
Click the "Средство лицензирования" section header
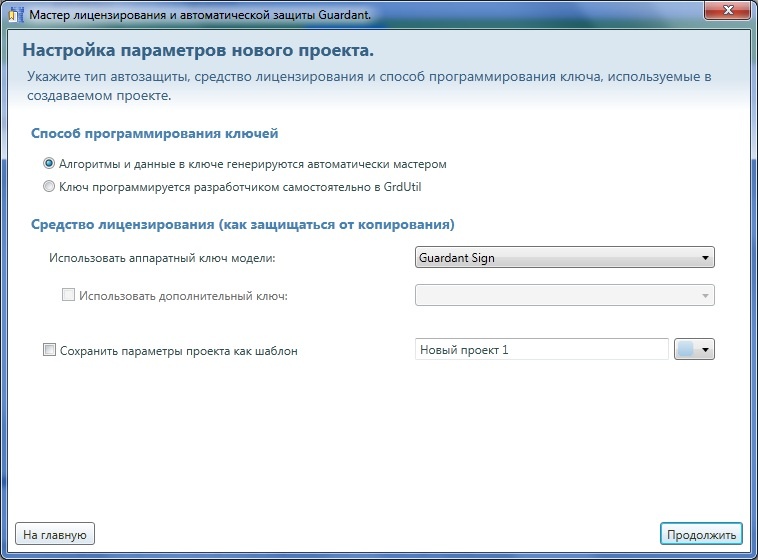(x=243, y=223)
